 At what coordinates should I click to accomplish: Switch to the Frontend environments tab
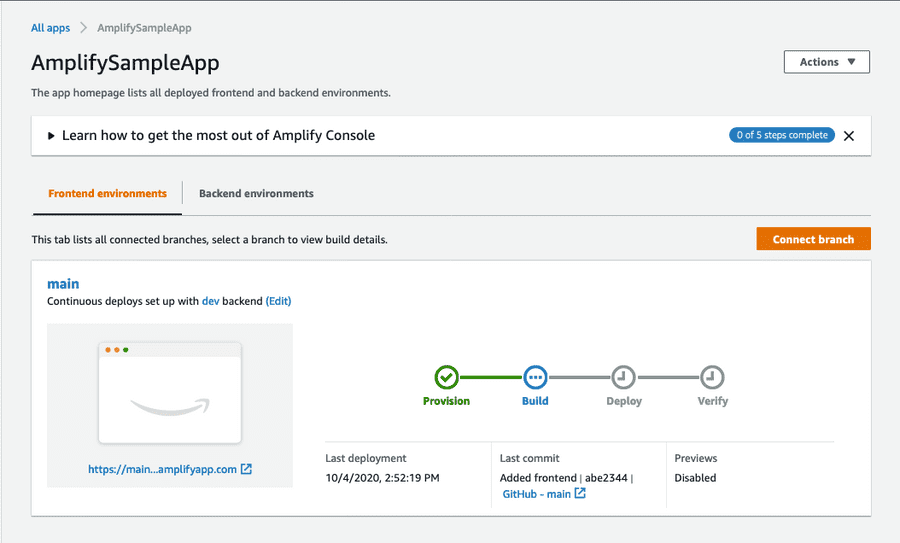(x=107, y=193)
